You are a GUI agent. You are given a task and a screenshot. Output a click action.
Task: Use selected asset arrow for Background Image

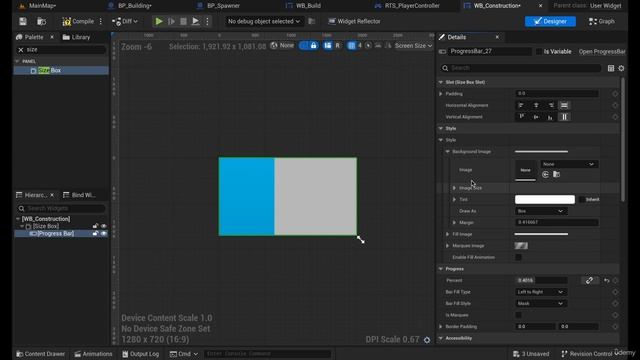tap(545, 175)
